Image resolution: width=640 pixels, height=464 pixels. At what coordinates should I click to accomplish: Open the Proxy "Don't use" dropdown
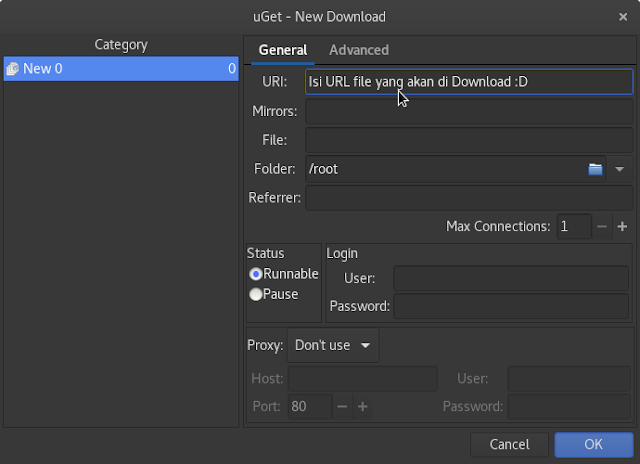(333, 345)
